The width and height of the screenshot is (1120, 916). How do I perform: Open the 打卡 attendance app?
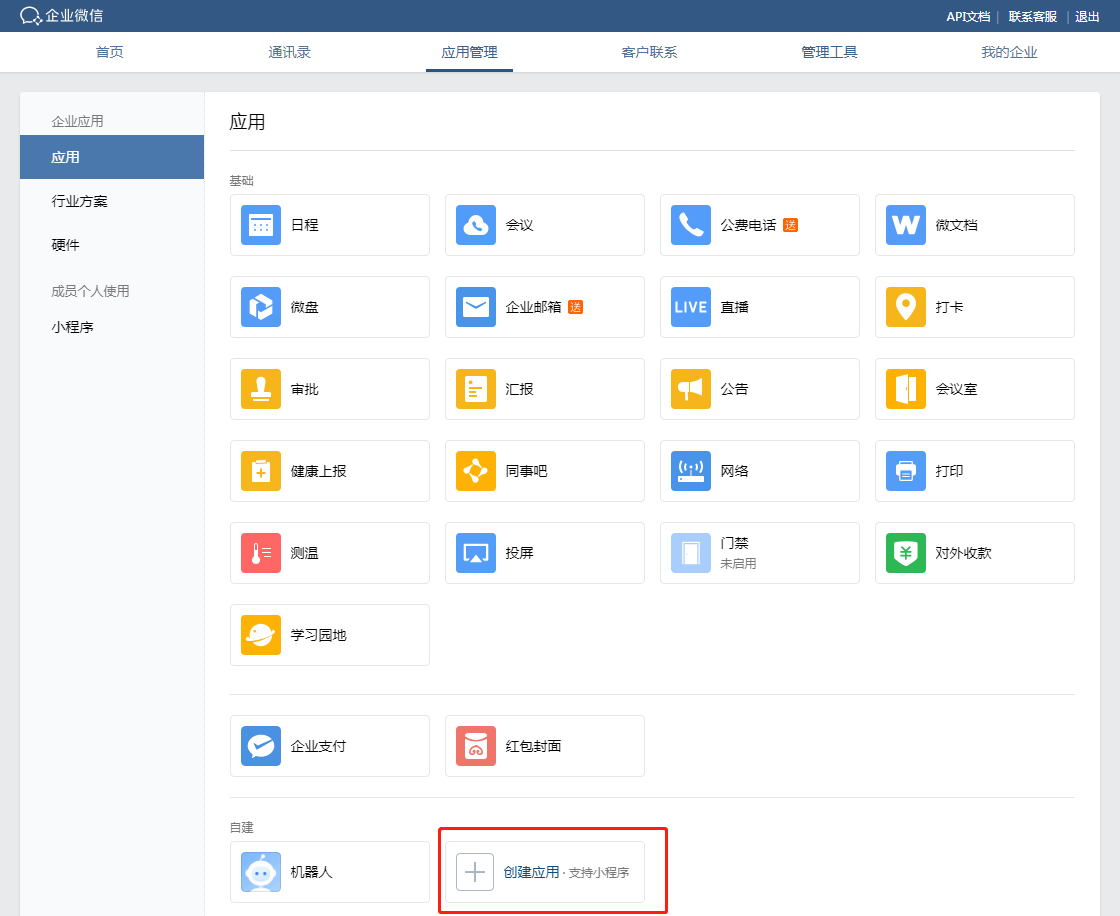[x=975, y=307]
